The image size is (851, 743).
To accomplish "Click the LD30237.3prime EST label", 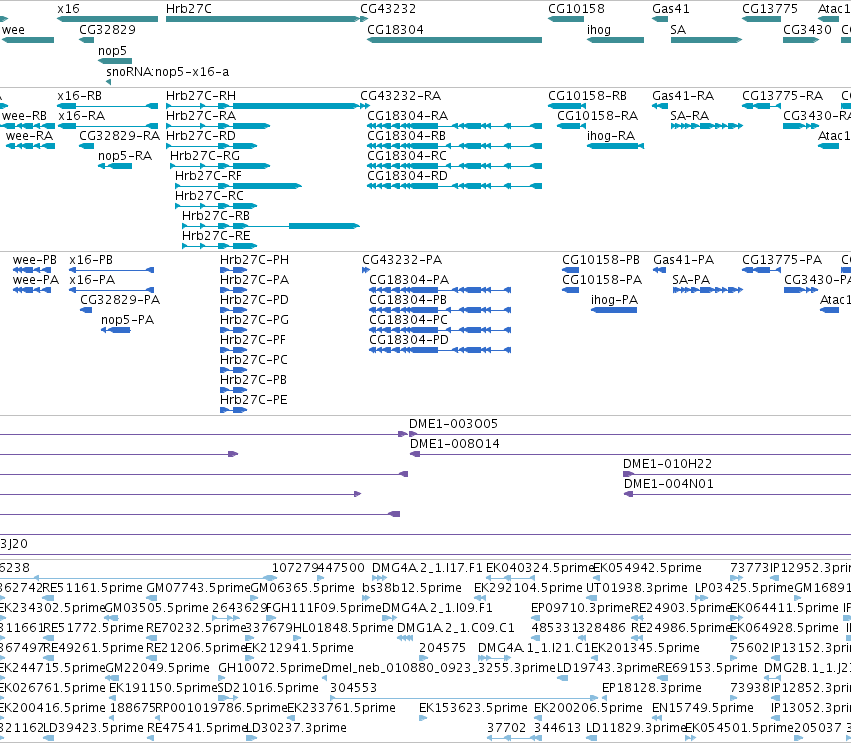I will 297,728.
